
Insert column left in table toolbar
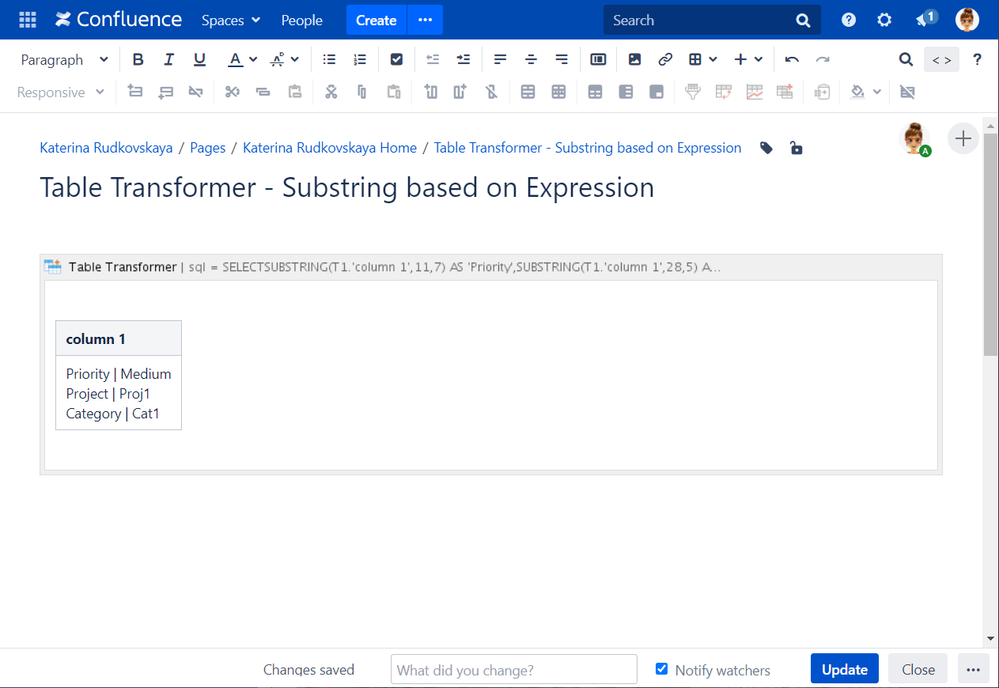point(431,92)
